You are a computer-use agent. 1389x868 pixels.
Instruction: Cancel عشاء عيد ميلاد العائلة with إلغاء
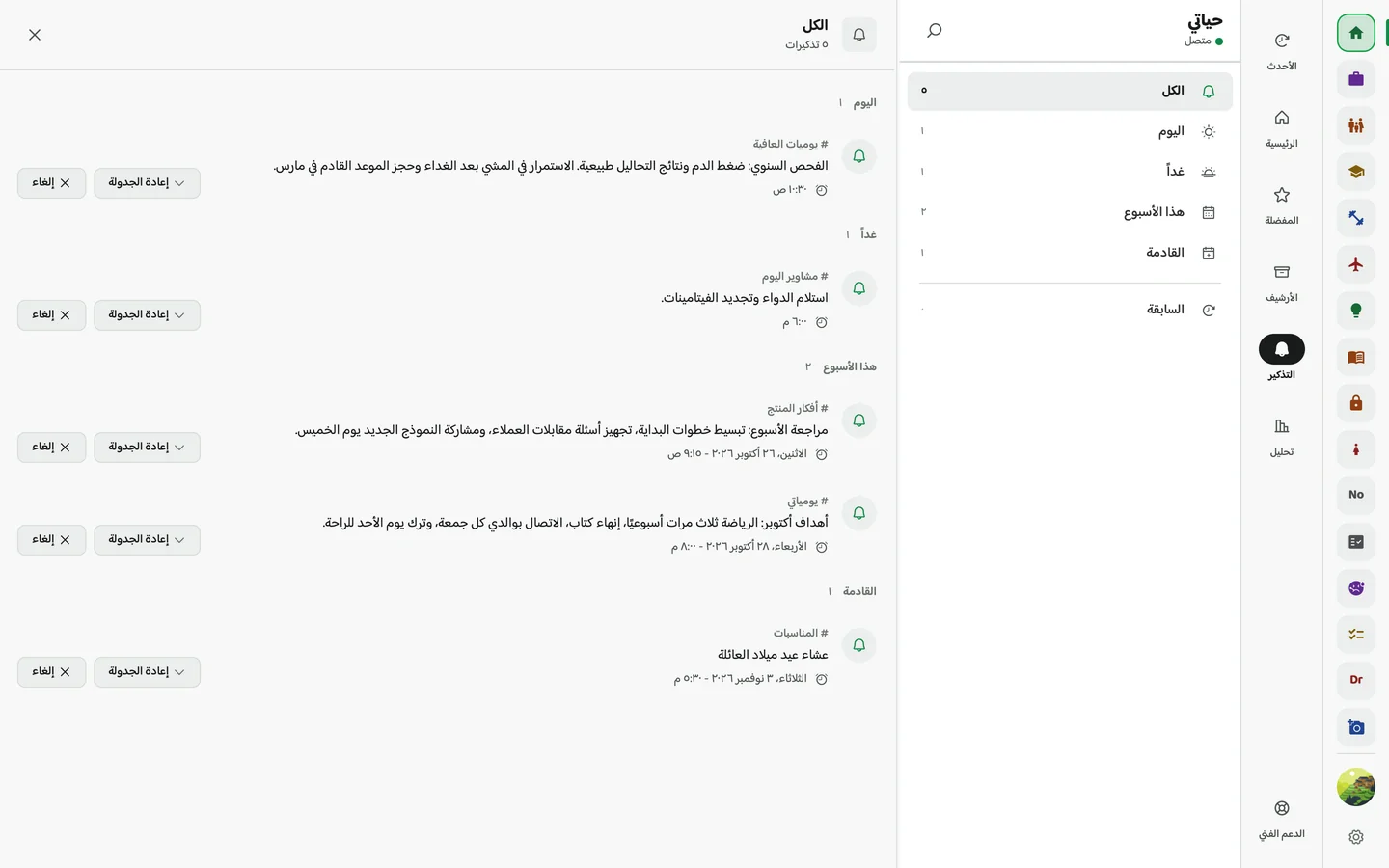[51, 672]
